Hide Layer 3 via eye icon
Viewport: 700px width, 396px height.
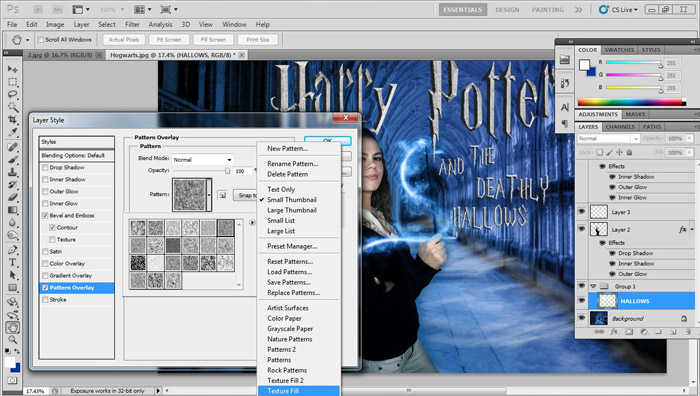coord(582,212)
